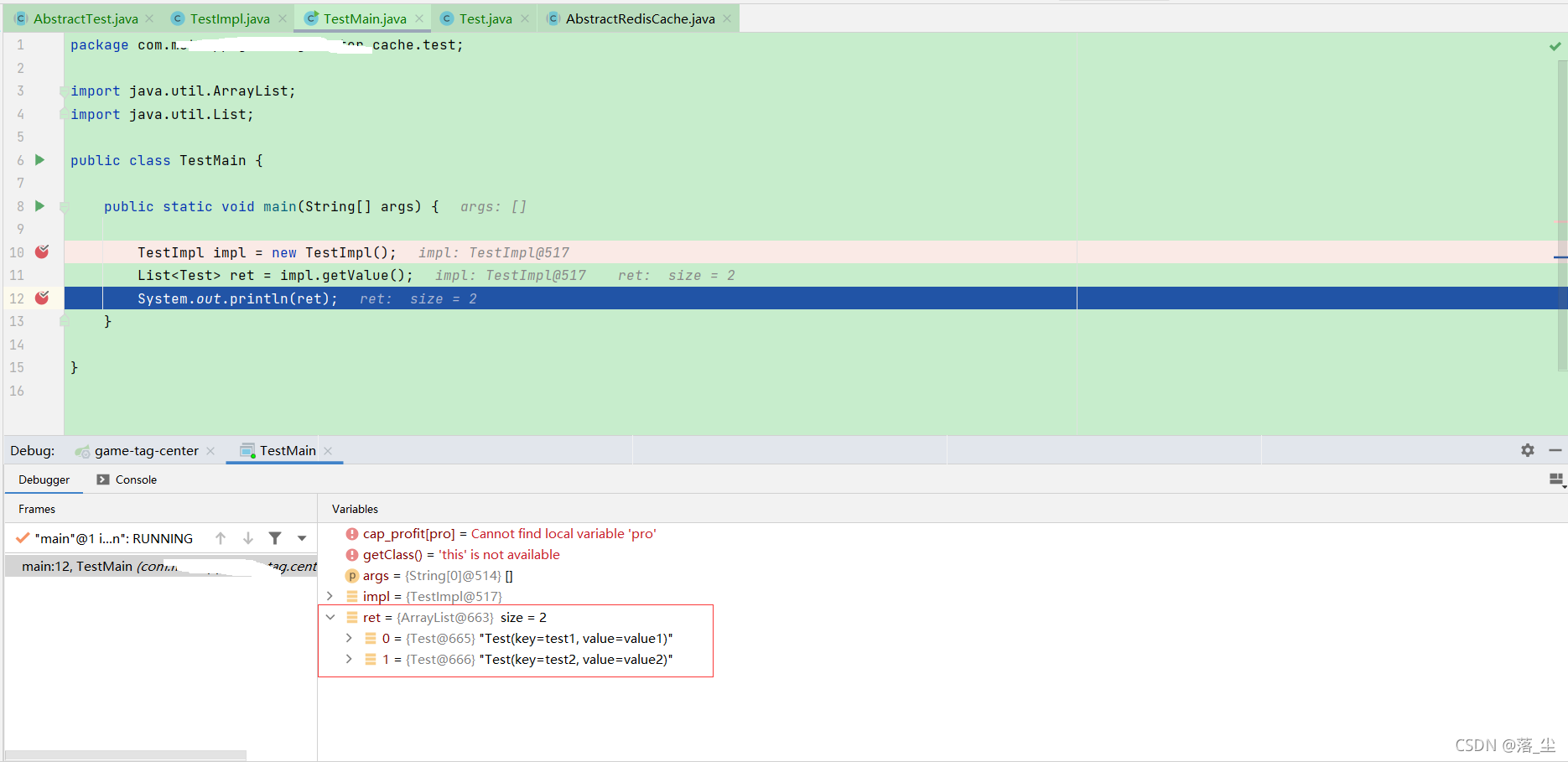Collapse the ret ArrayList node

[330, 618]
